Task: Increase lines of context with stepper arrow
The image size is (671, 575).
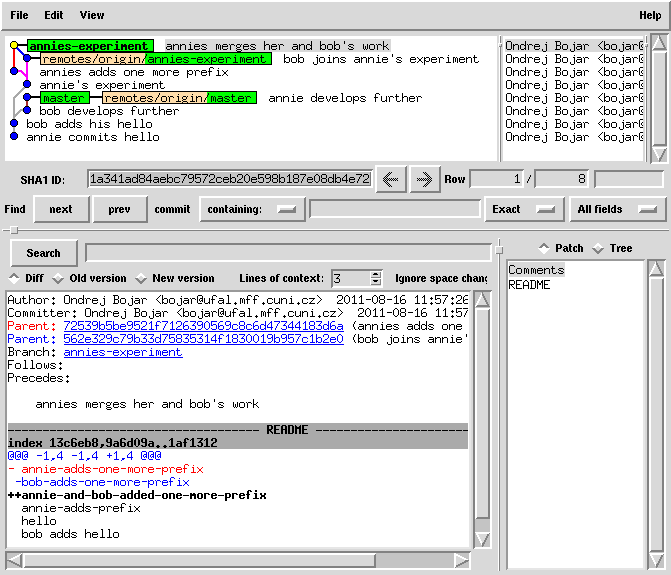Action: 376,274
